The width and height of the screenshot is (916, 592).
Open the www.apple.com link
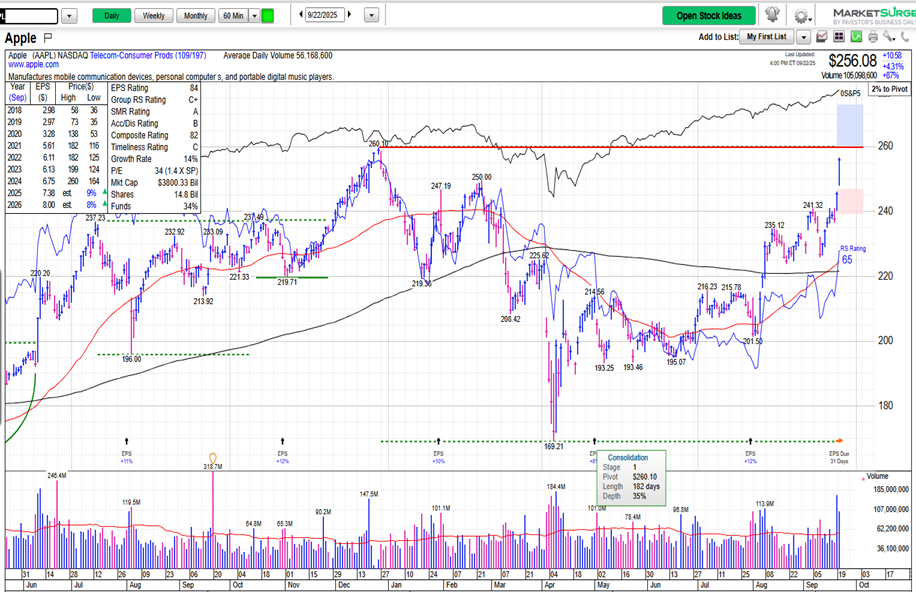(33, 64)
